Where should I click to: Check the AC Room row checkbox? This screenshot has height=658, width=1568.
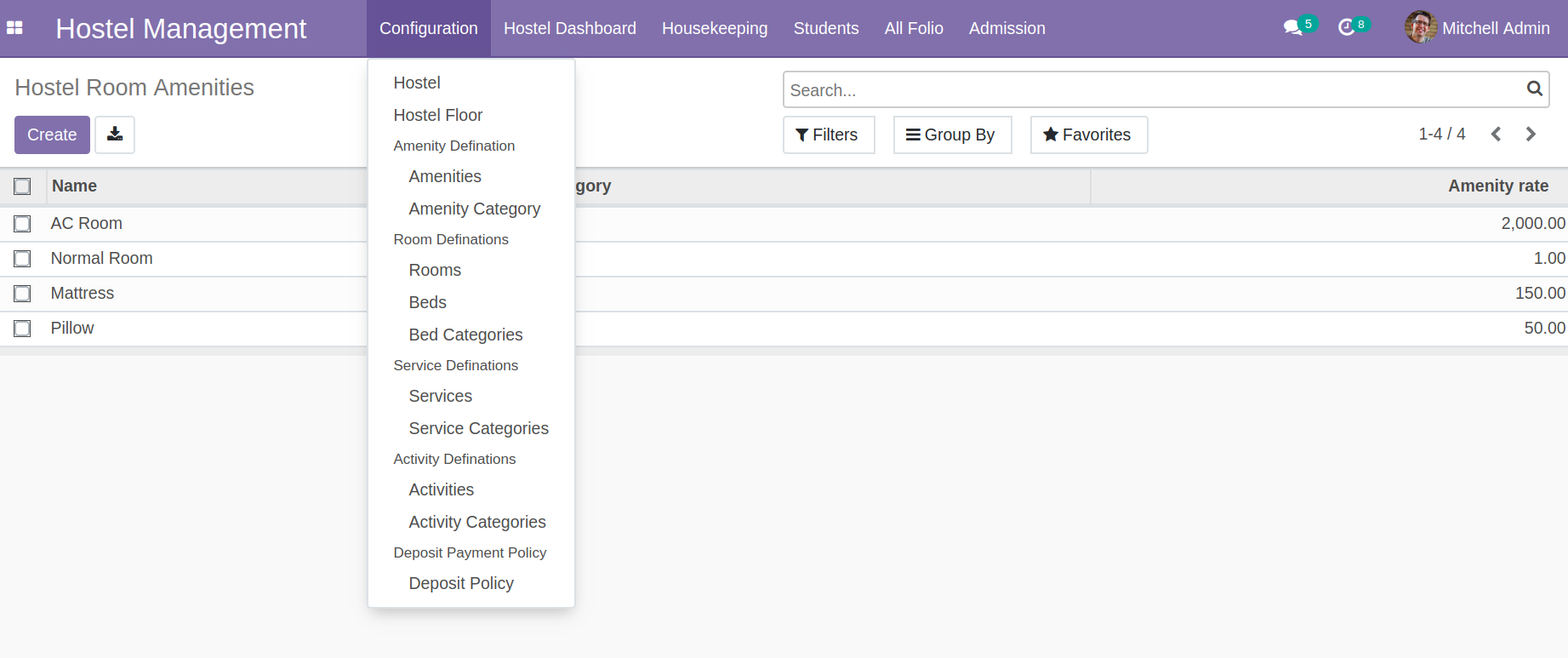click(22, 224)
